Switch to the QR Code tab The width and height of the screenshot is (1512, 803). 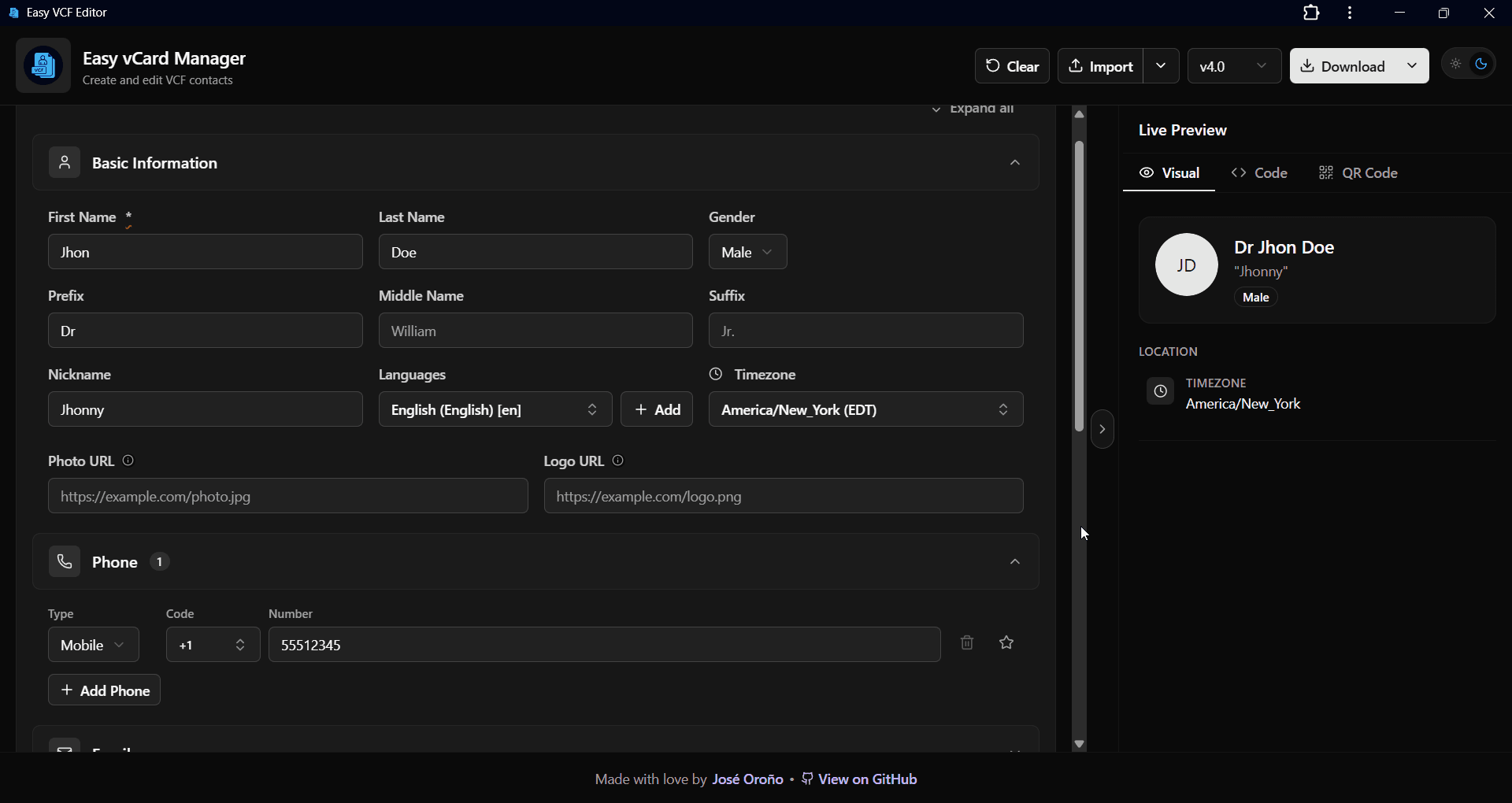(1359, 173)
